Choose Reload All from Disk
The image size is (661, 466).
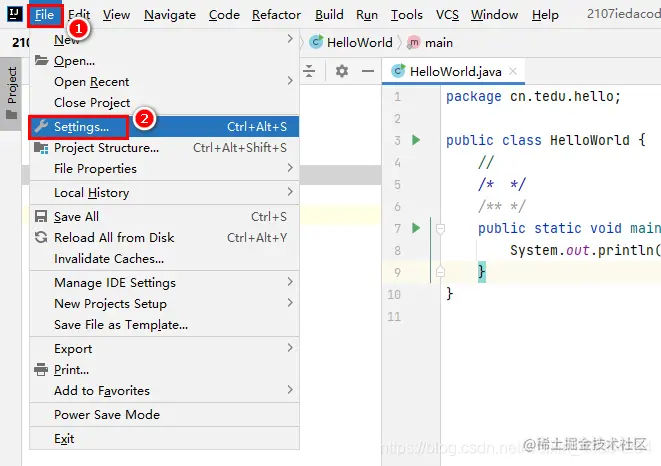[164, 237]
